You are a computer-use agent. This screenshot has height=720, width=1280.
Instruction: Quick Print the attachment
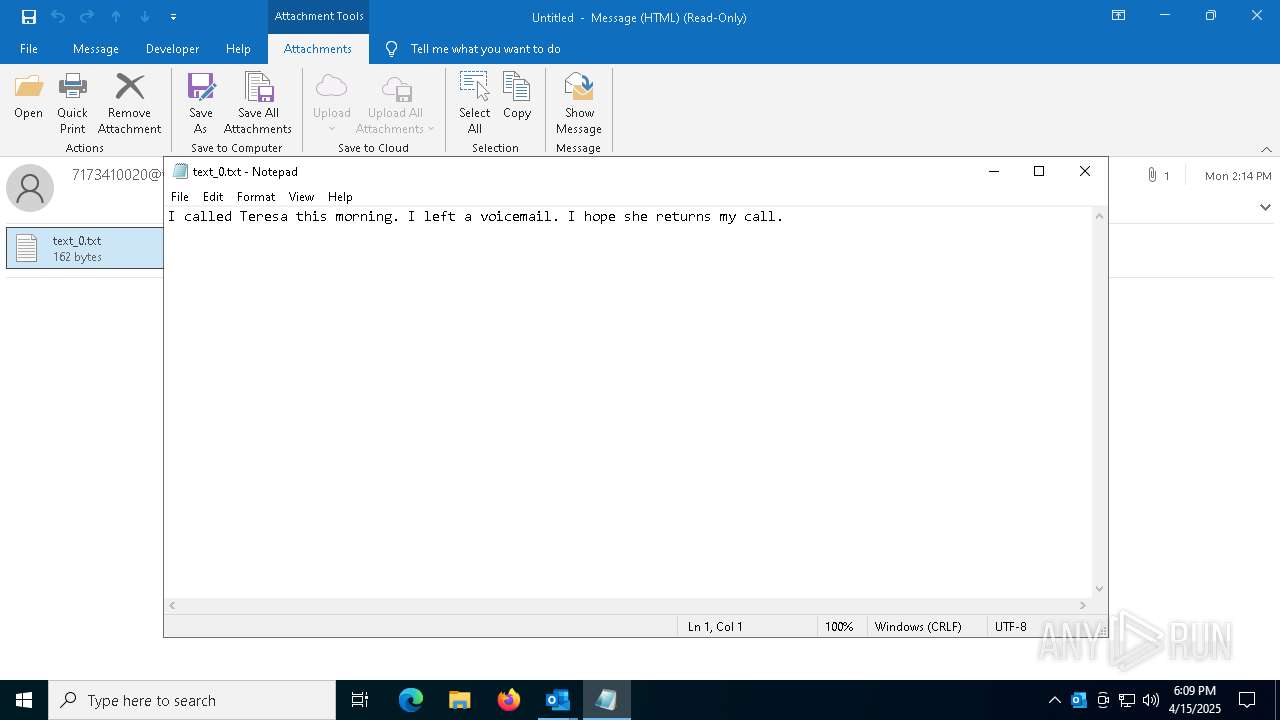coord(72,104)
